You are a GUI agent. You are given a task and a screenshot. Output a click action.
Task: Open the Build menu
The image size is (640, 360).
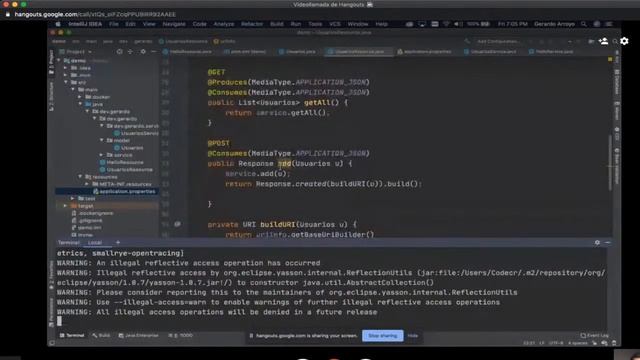click(x=277, y=24)
